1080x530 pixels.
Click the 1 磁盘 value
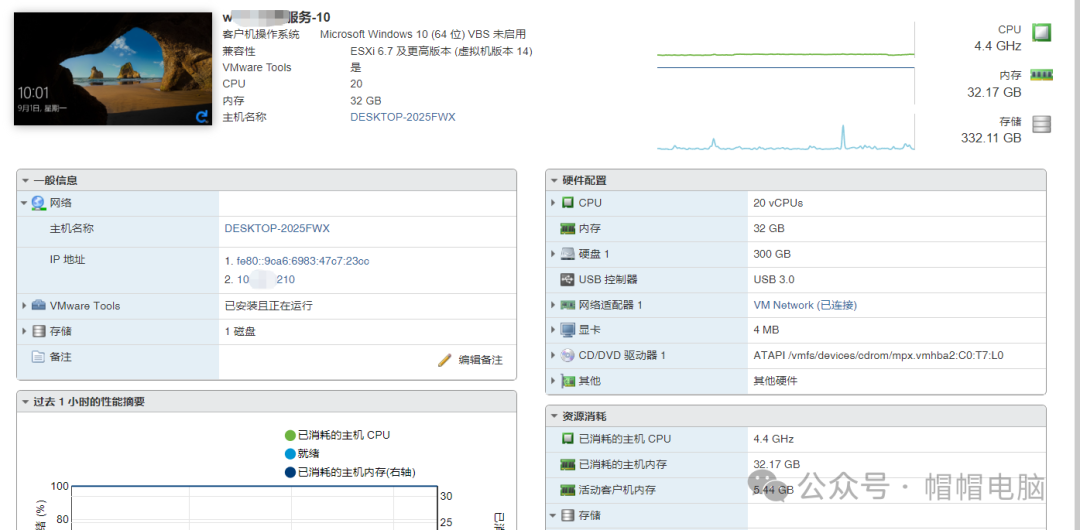point(240,331)
